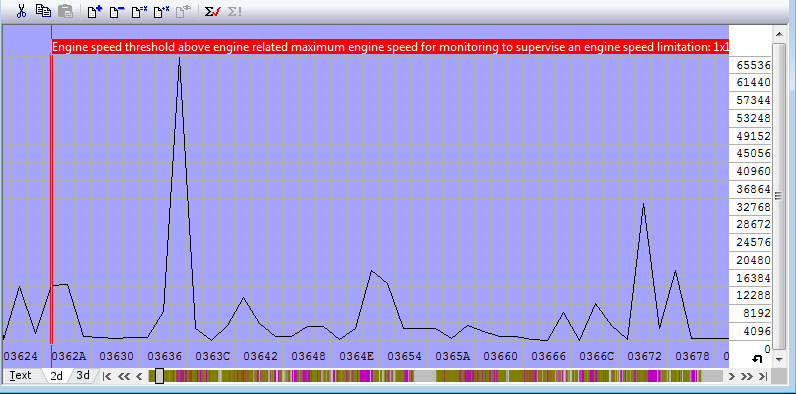
Task: Click the grayed Paste clipboard icon
Action: tap(65, 11)
